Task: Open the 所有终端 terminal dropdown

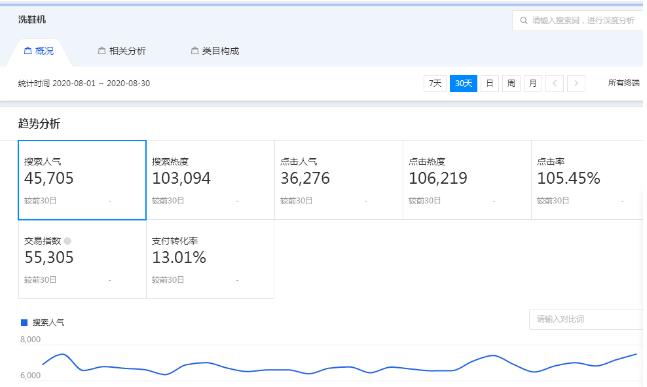Action: coord(623,83)
